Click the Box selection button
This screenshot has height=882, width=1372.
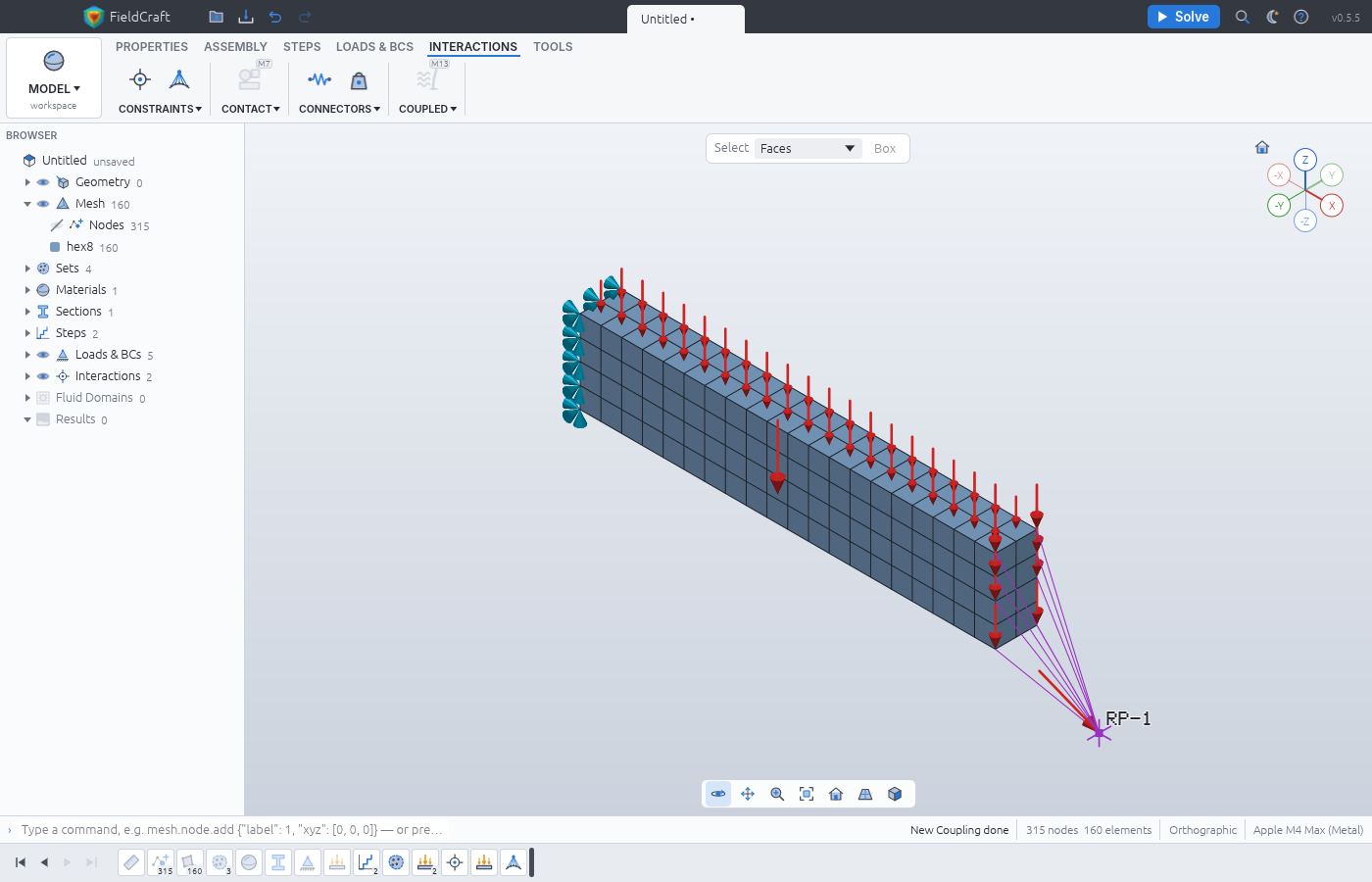885,149
